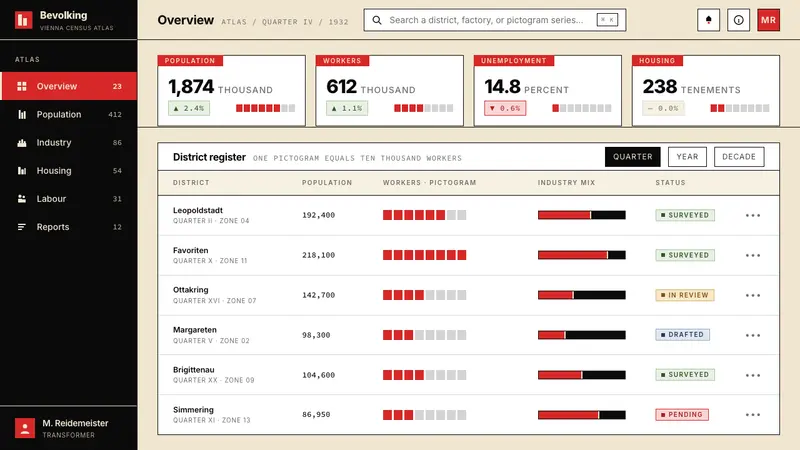This screenshot has height=450, width=800.
Task: Click Margareten industry mix bar
Action: point(582,335)
